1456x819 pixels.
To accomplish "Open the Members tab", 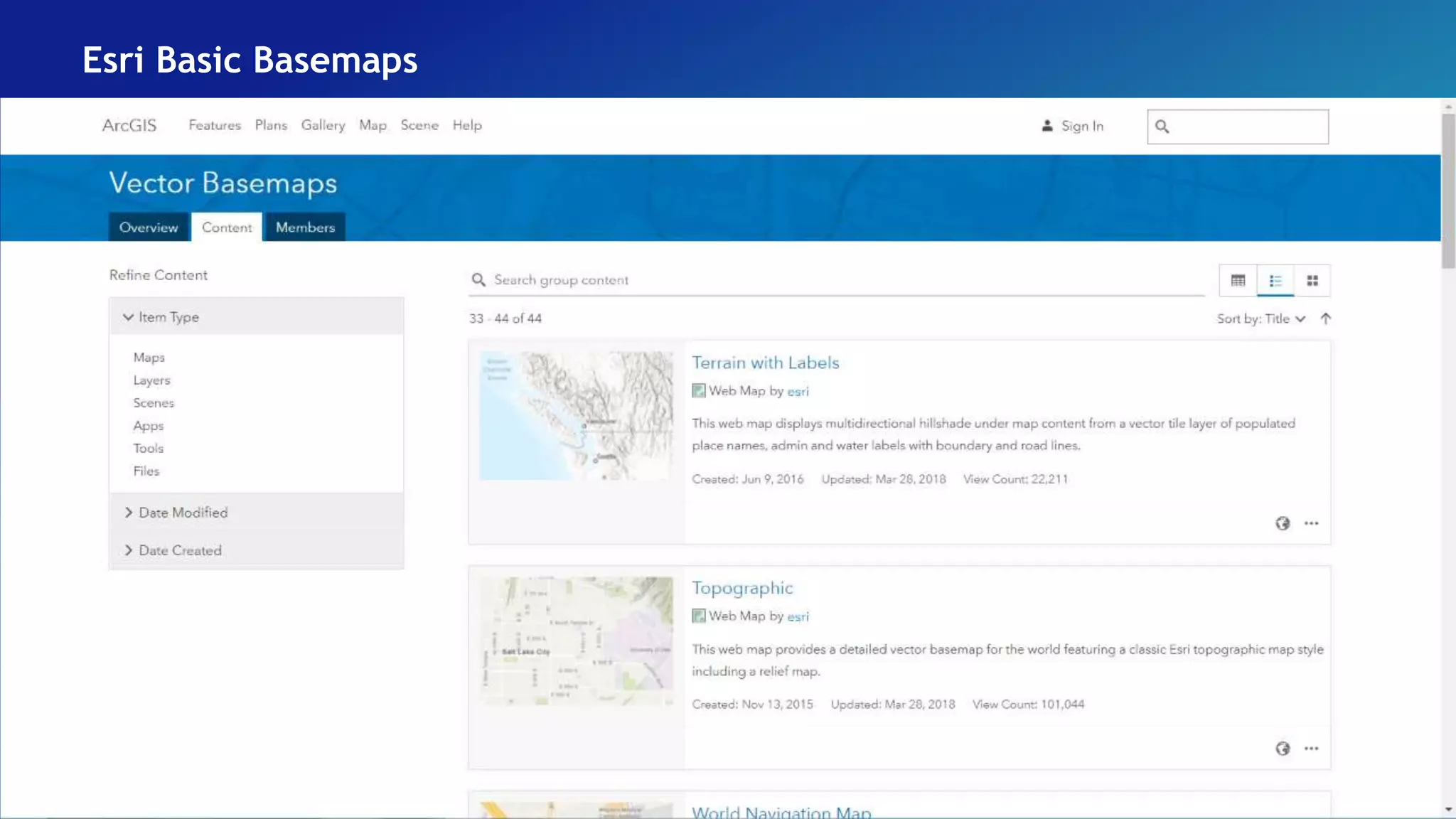I will click(x=305, y=227).
